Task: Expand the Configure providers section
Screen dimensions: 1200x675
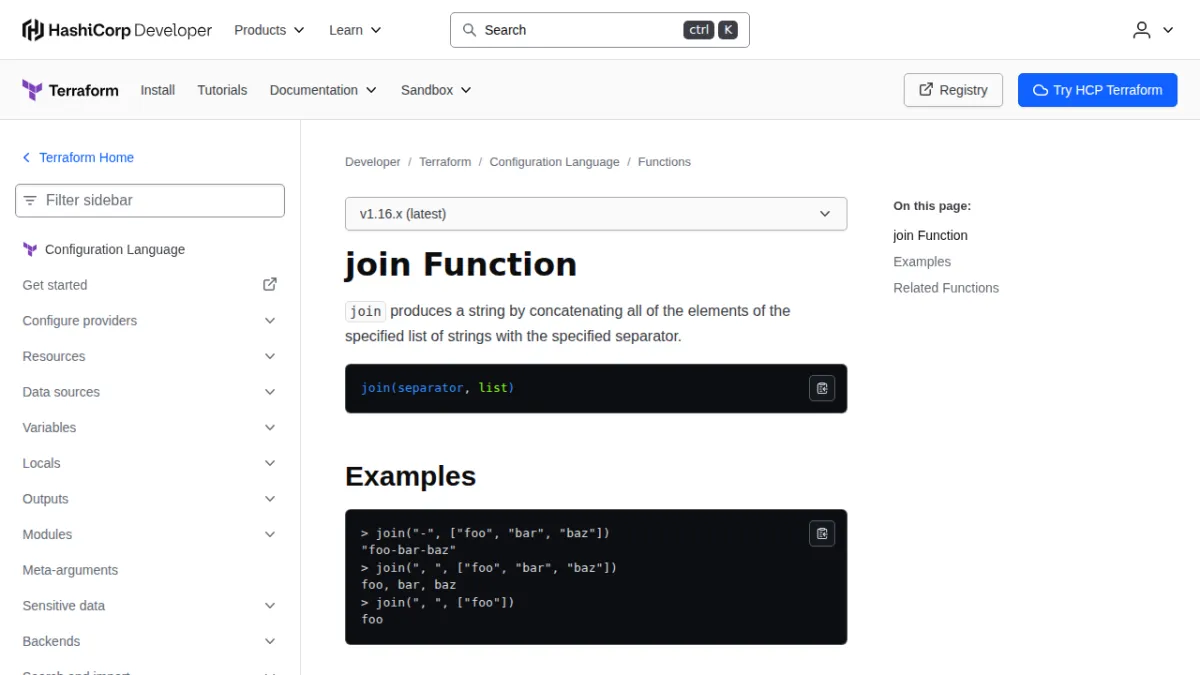Action: click(x=149, y=321)
